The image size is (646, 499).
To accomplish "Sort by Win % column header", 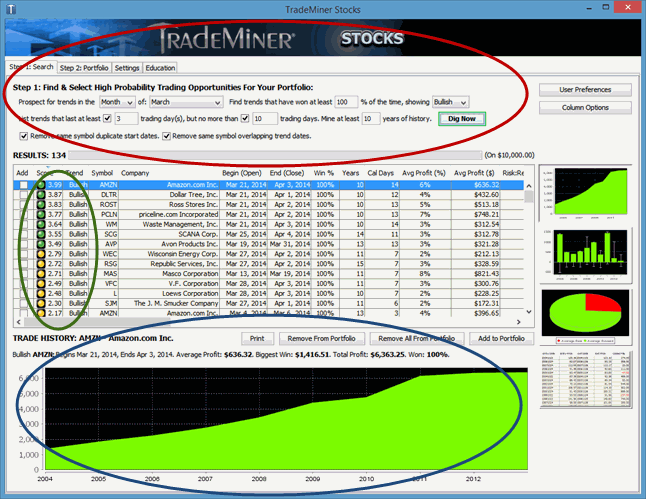I will point(324,173).
